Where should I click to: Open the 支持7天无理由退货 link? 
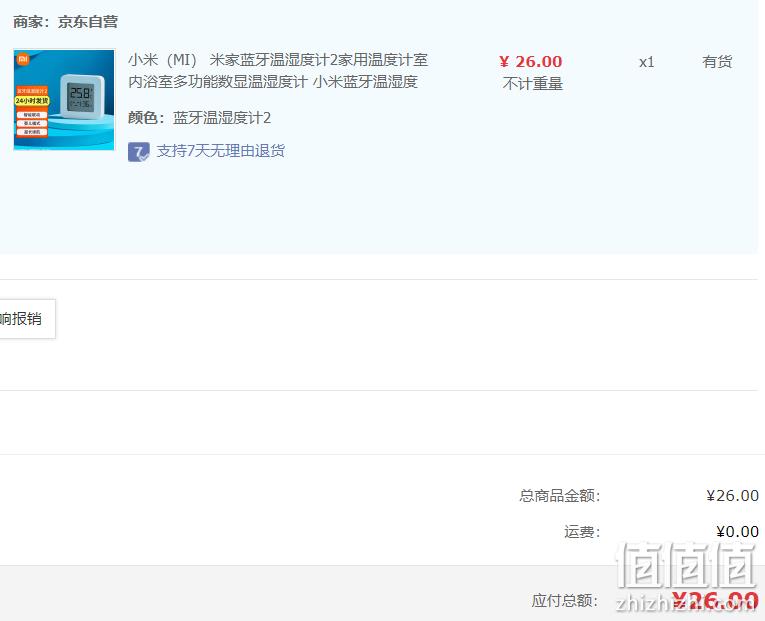[221, 151]
